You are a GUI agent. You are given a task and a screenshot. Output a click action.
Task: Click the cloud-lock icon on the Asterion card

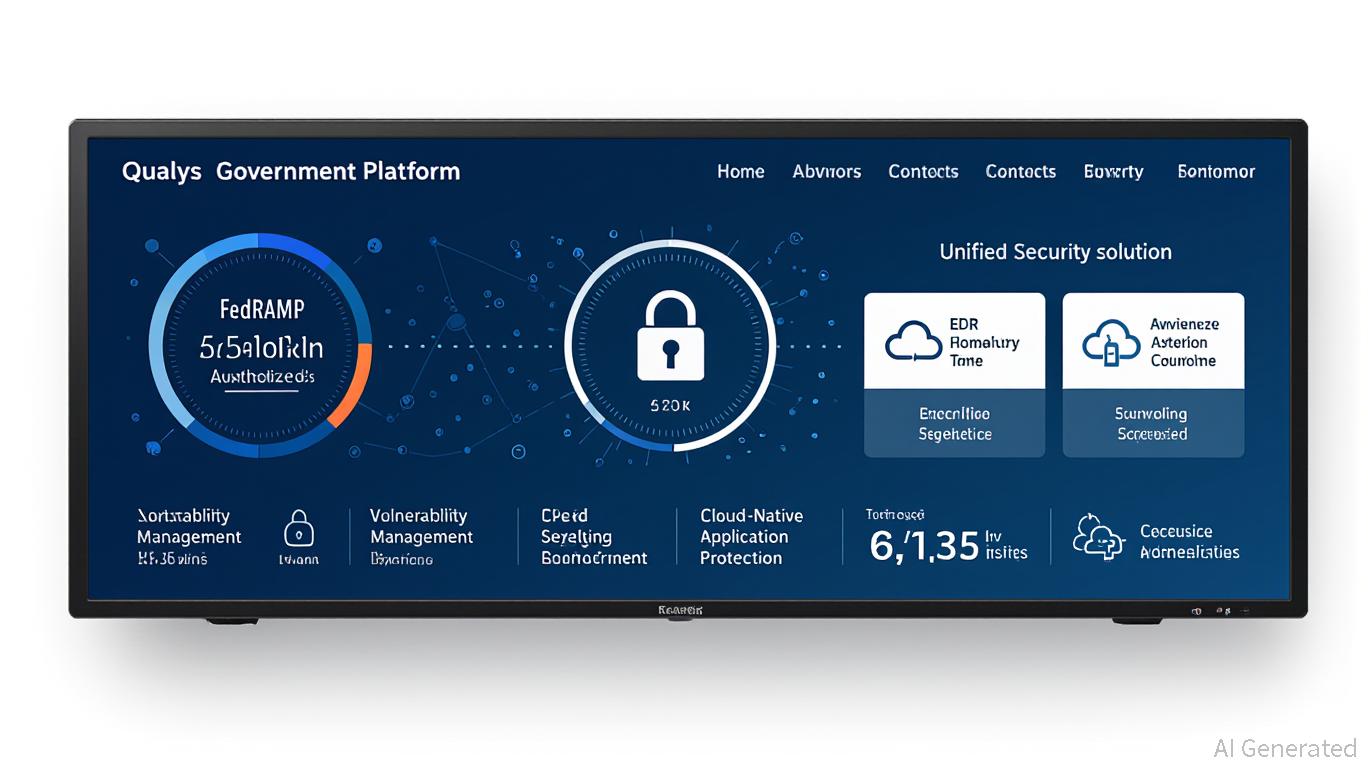(1111, 342)
